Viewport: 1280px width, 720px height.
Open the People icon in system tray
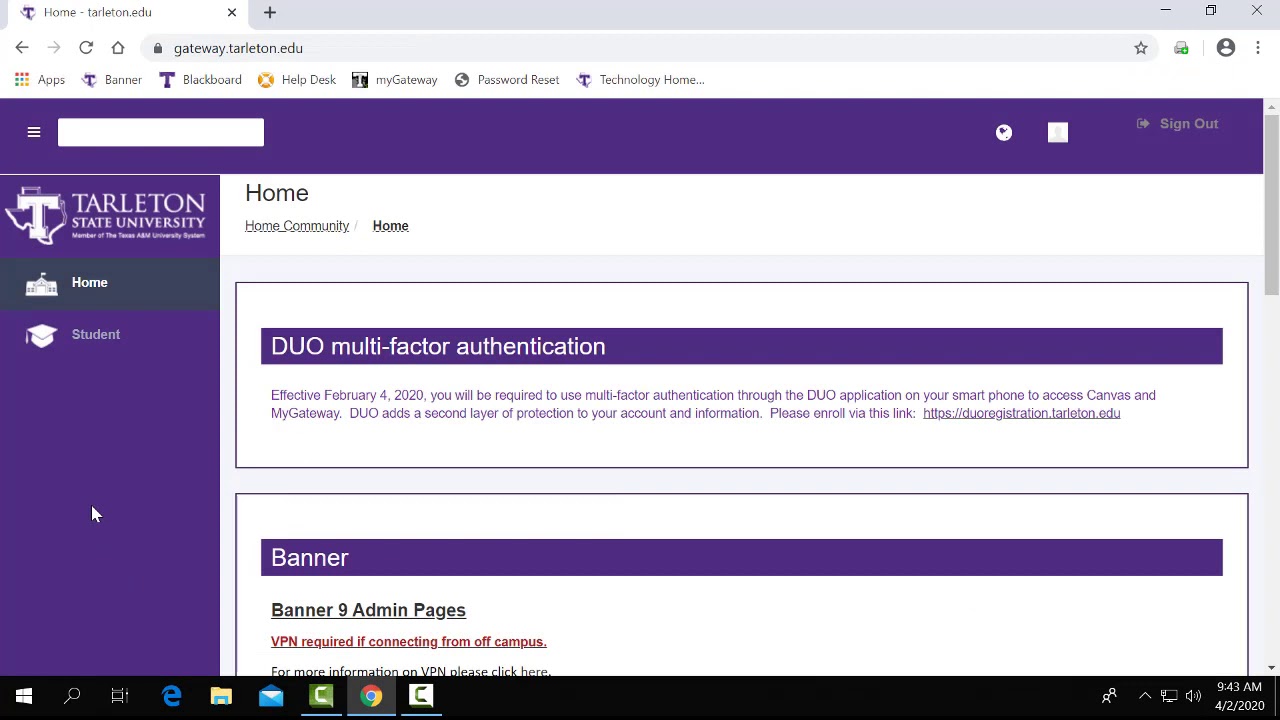click(x=1109, y=696)
